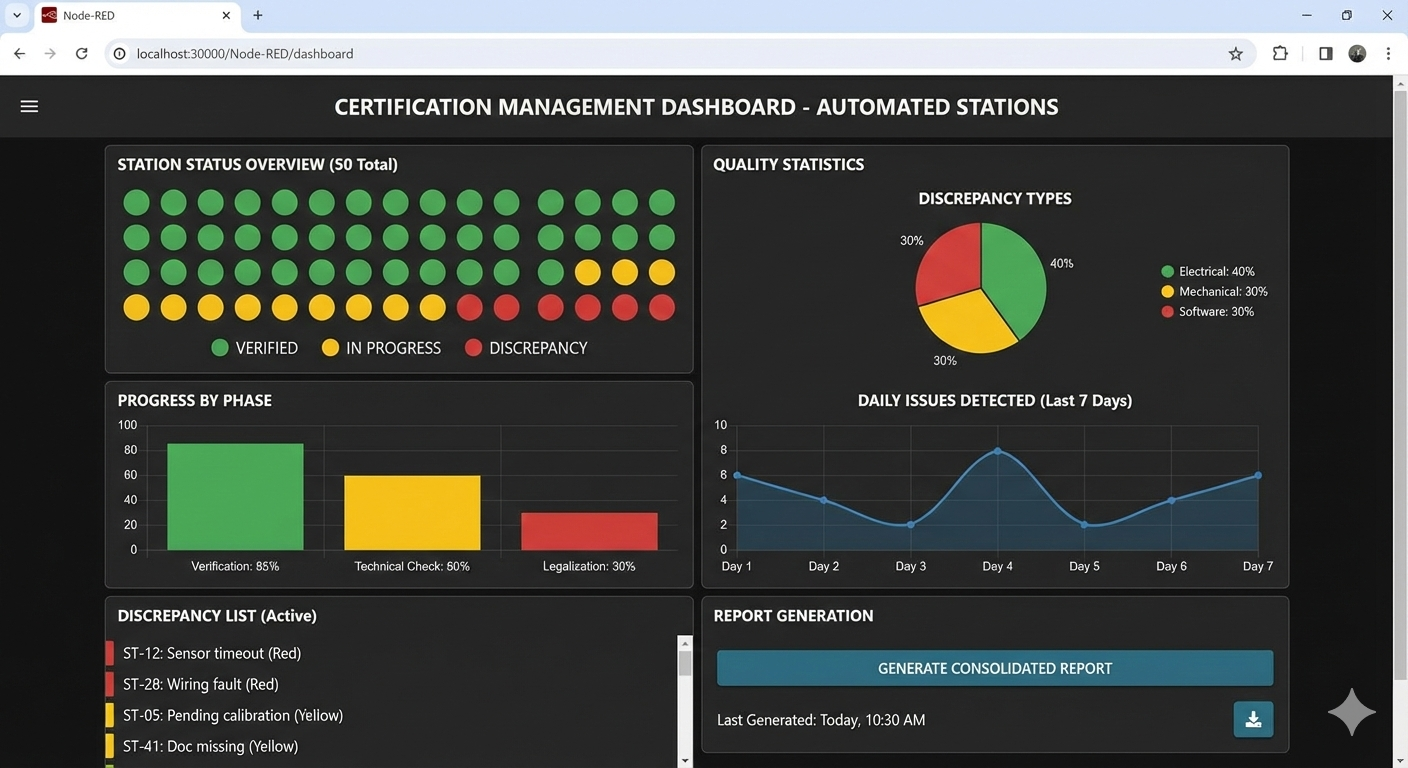Click the Discrepancy List (Active) heading
This screenshot has height=768, width=1408.
pos(217,616)
